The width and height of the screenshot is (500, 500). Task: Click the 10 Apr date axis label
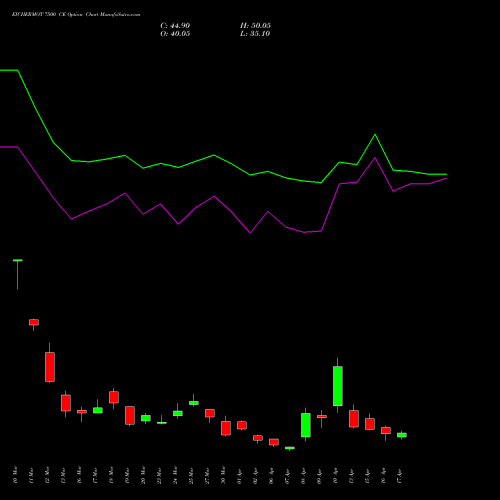point(335,476)
